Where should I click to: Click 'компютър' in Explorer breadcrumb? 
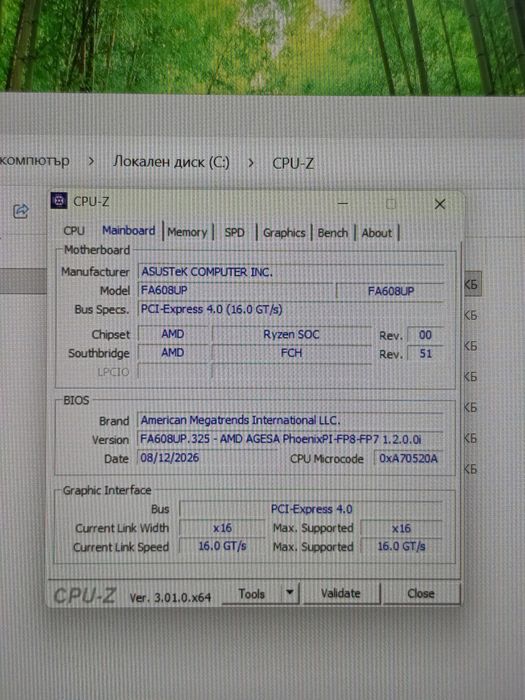tap(35, 160)
